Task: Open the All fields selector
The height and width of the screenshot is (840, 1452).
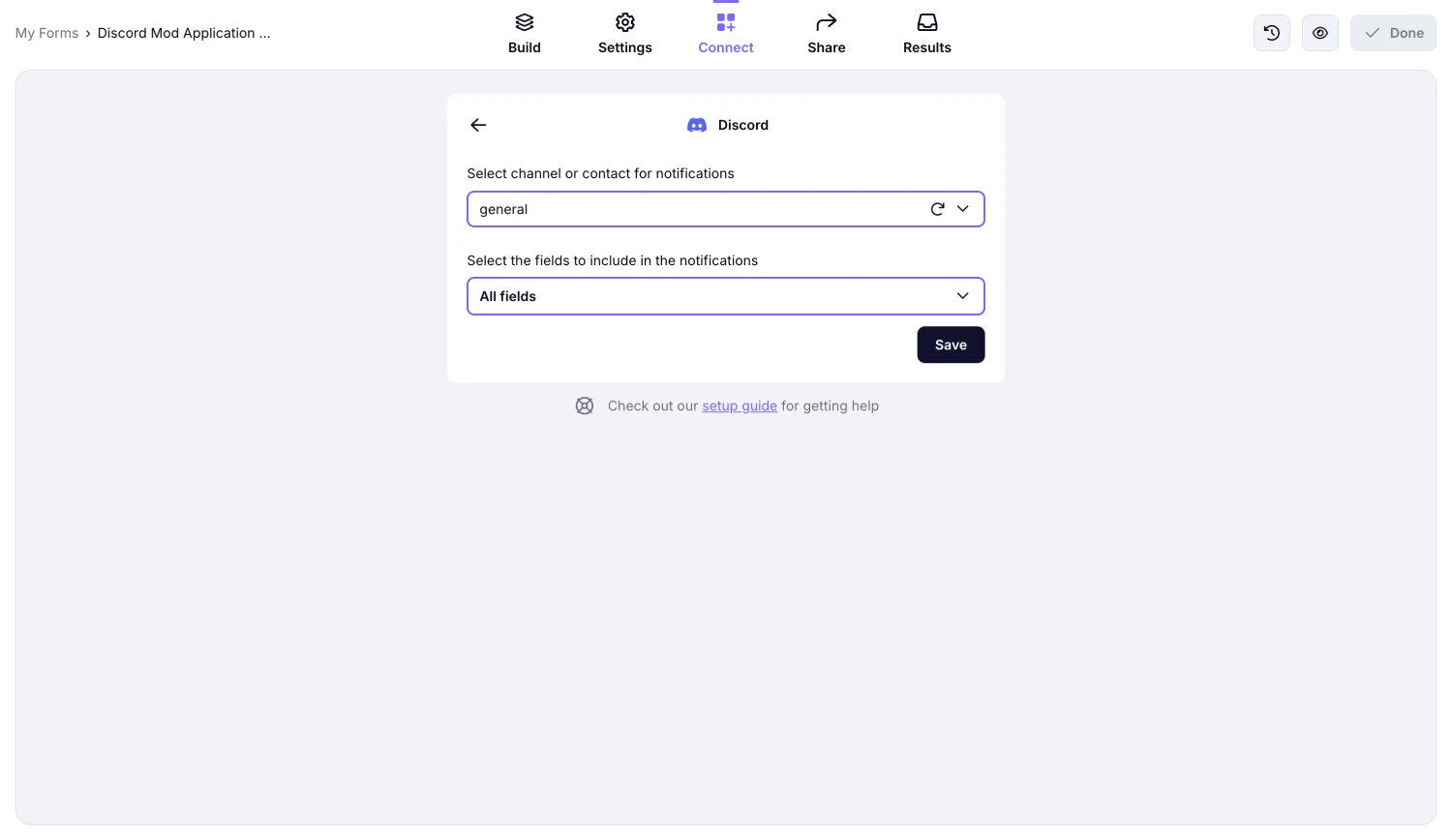Action: [x=726, y=296]
